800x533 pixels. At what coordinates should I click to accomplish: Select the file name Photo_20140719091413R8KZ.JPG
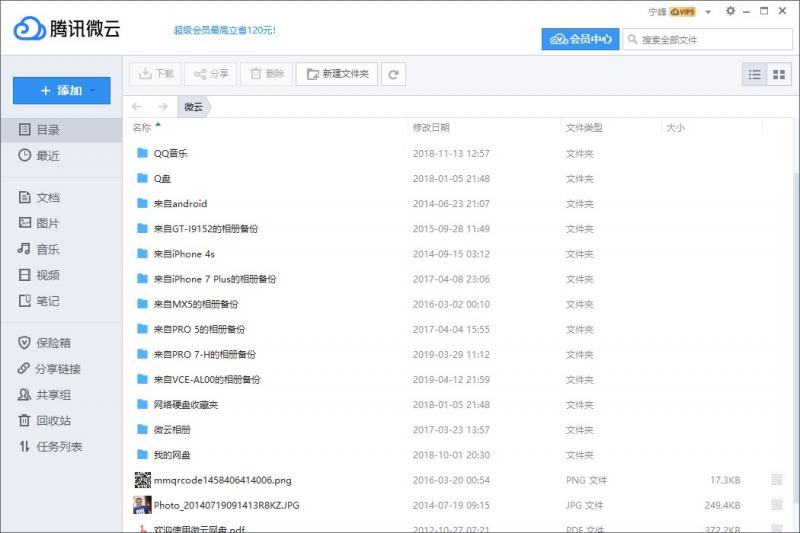[227, 505]
